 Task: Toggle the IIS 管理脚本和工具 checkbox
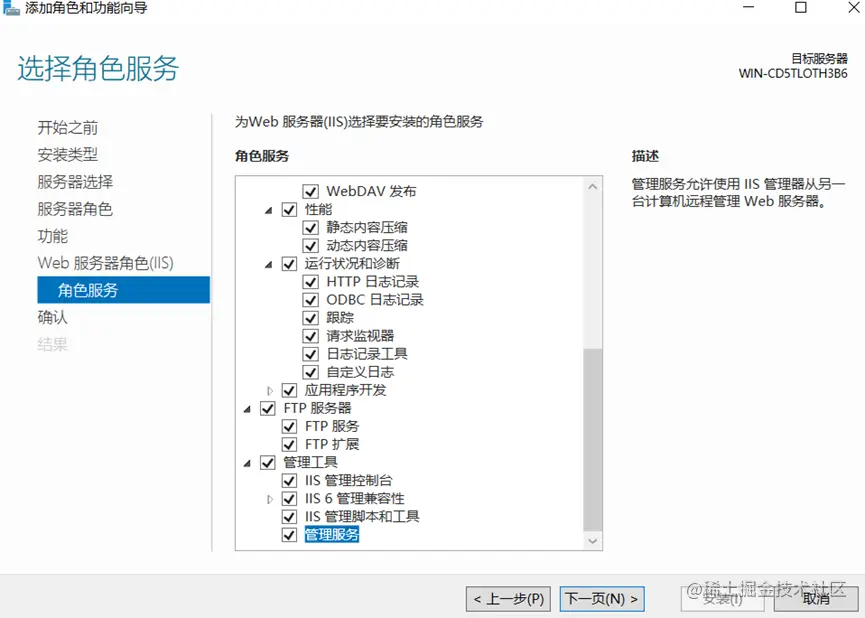click(289, 517)
